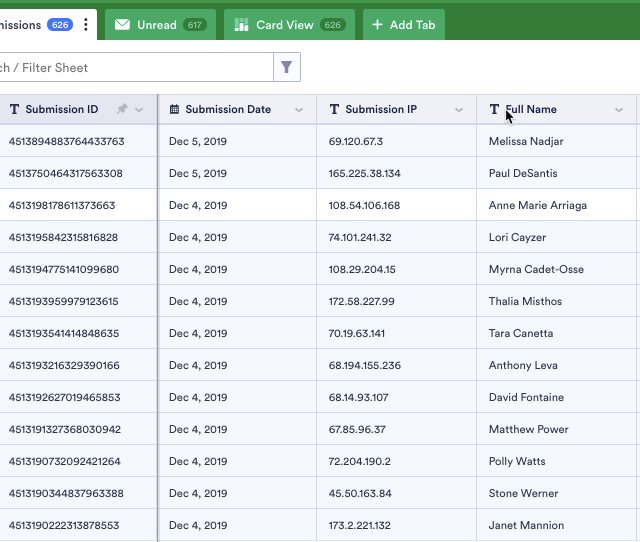Click IP address 72.204.190.2
The width and height of the screenshot is (640, 542).
(359, 461)
